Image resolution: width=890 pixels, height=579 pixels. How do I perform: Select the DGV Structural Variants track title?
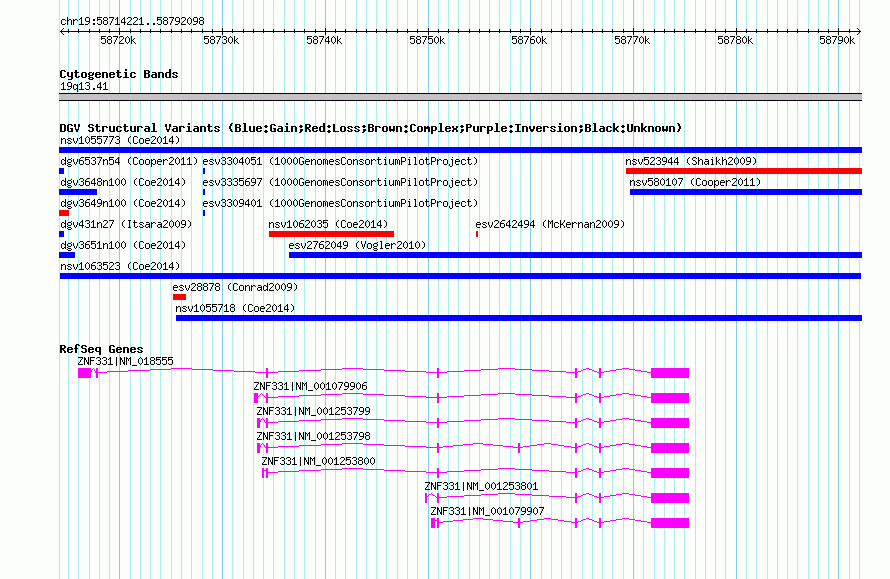(x=370, y=128)
